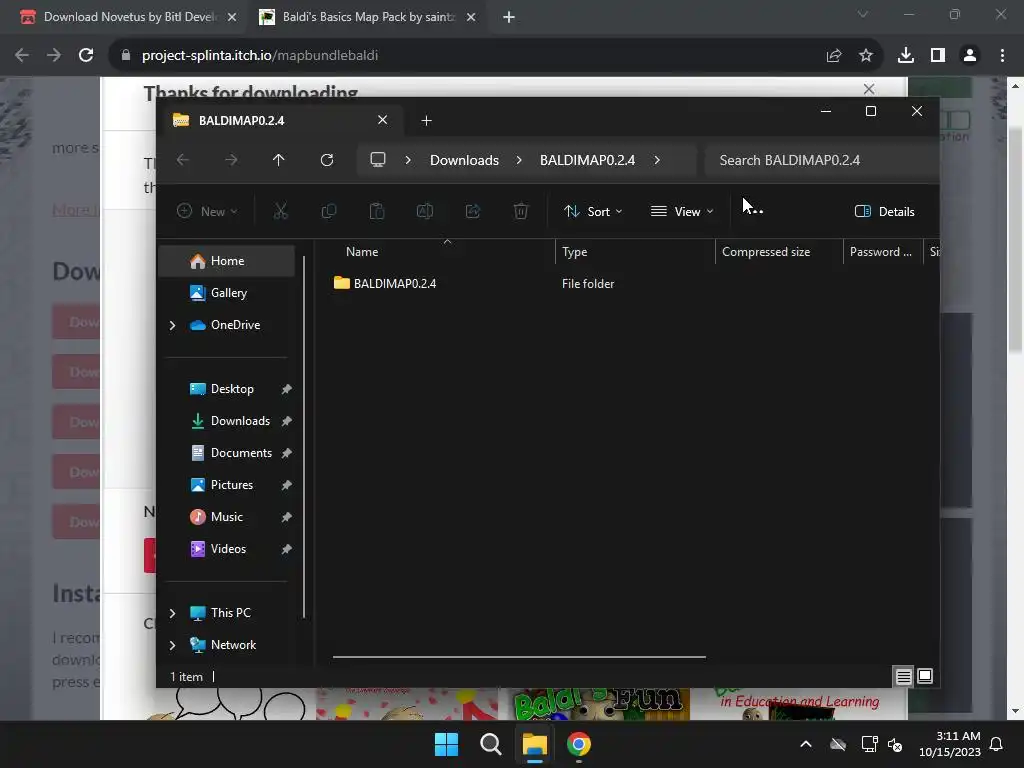Click the Google Chrome taskbar icon
Viewport: 1024px width, 768px height.
pos(579,744)
